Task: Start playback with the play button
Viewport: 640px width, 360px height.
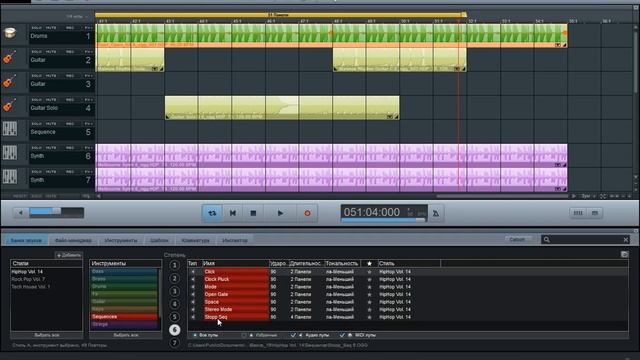Action: pos(280,213)
